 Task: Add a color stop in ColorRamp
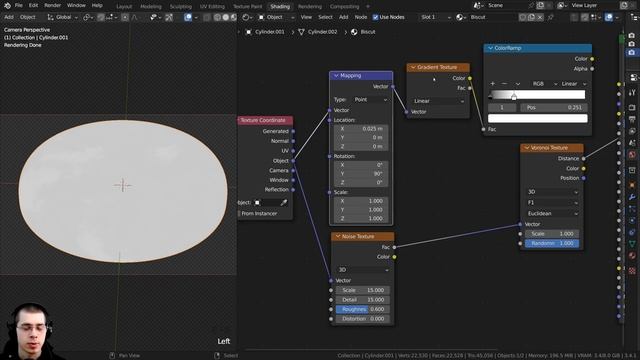pos(493,84)
